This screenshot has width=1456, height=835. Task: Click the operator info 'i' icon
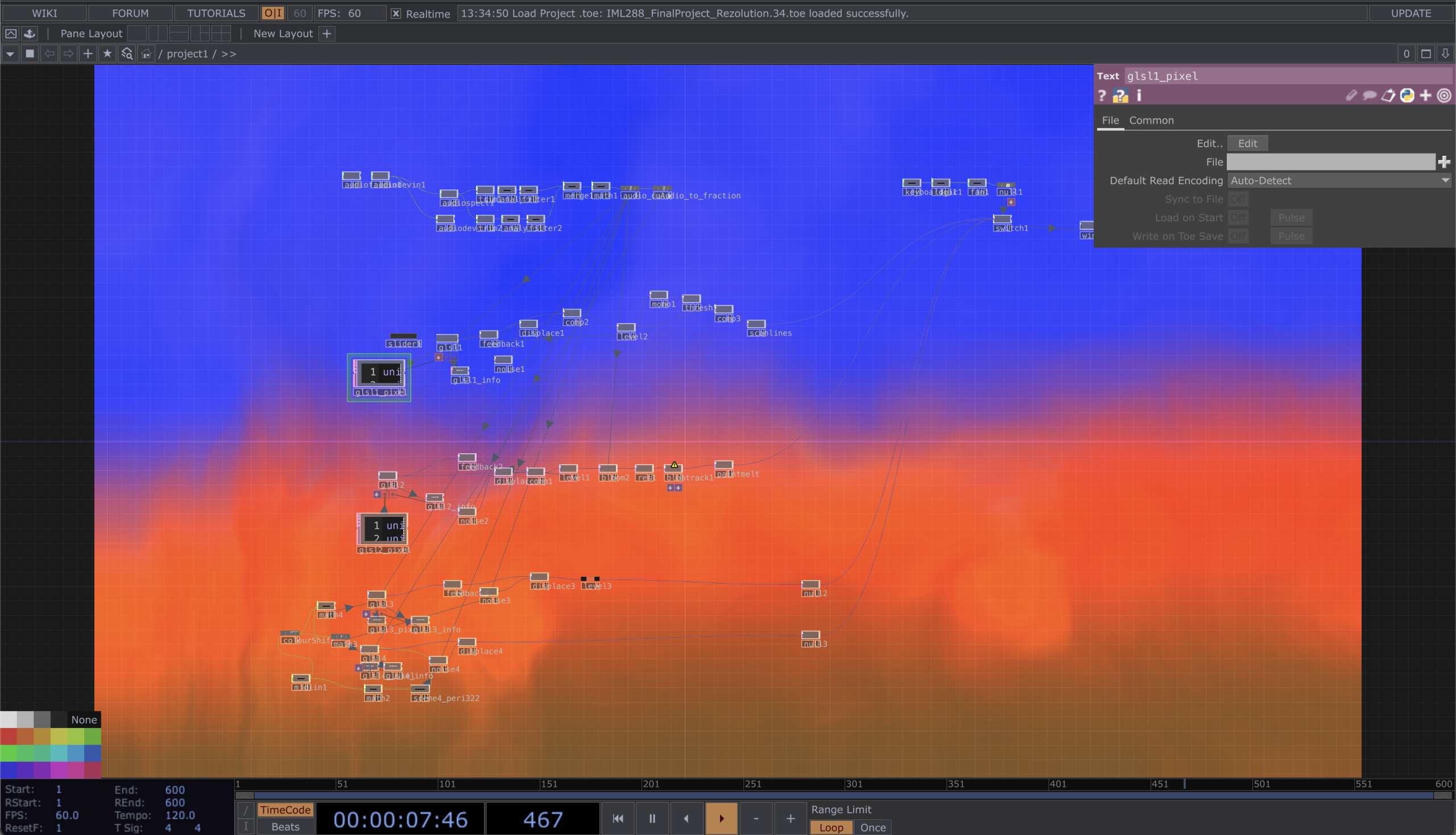[1139, 96]
